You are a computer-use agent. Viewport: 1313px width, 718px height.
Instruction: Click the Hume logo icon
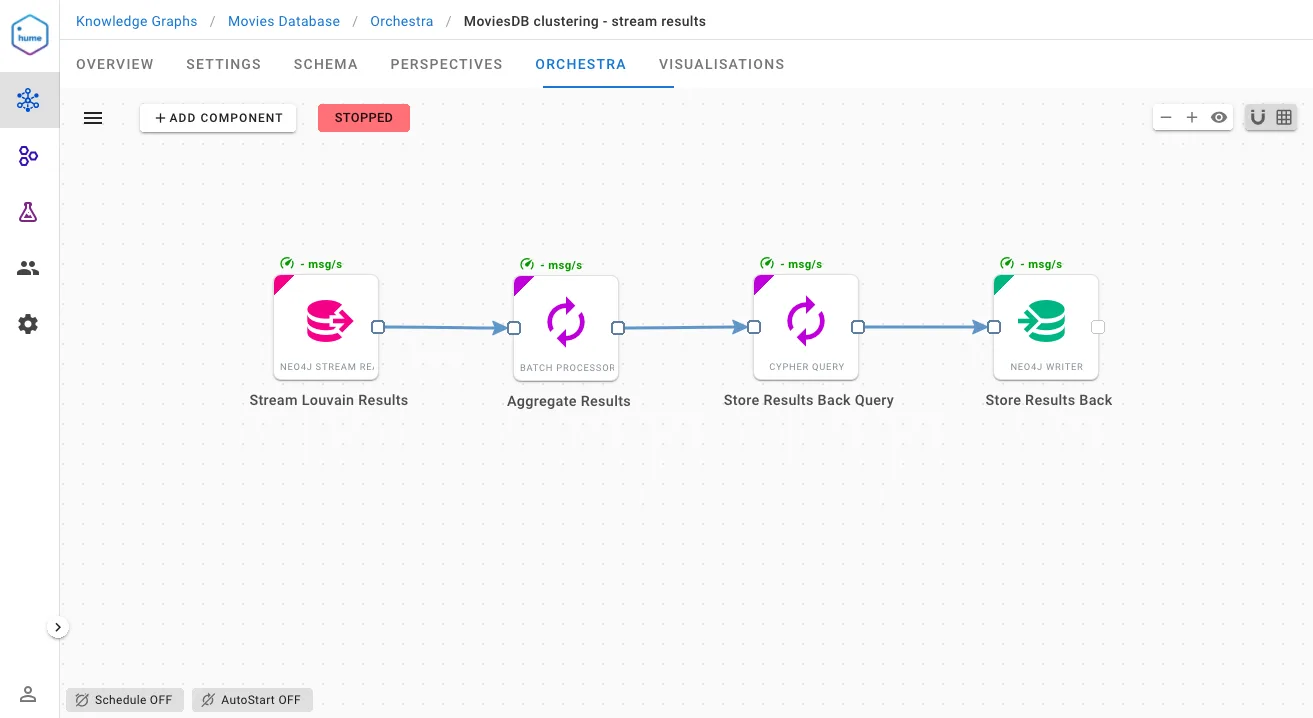[x=30, y=35]
